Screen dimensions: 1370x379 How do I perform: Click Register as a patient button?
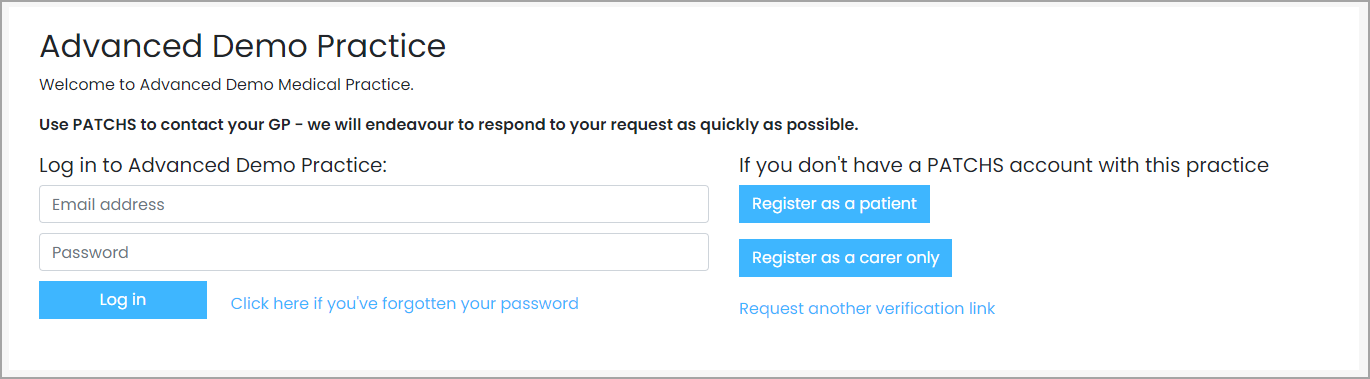(834, 204)
